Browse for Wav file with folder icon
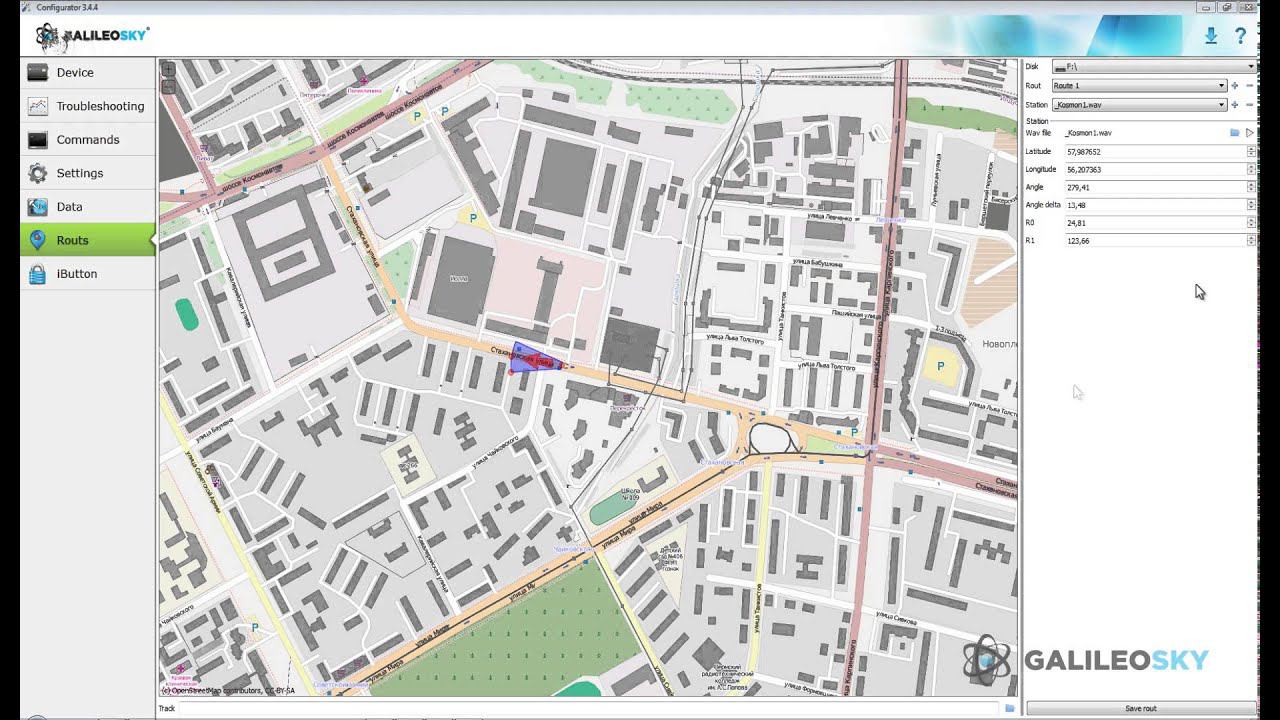Viewport: 1280px width, 720px height. [1235, 133]
